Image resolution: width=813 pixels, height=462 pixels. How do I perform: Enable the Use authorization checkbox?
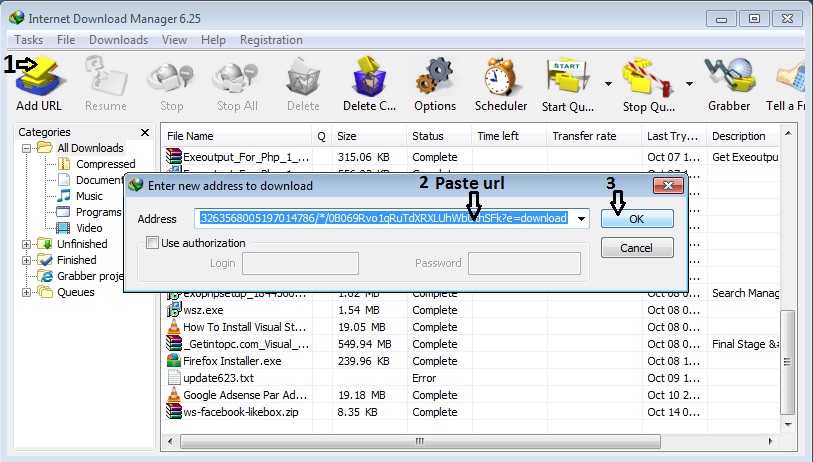[x=152, y=243]
